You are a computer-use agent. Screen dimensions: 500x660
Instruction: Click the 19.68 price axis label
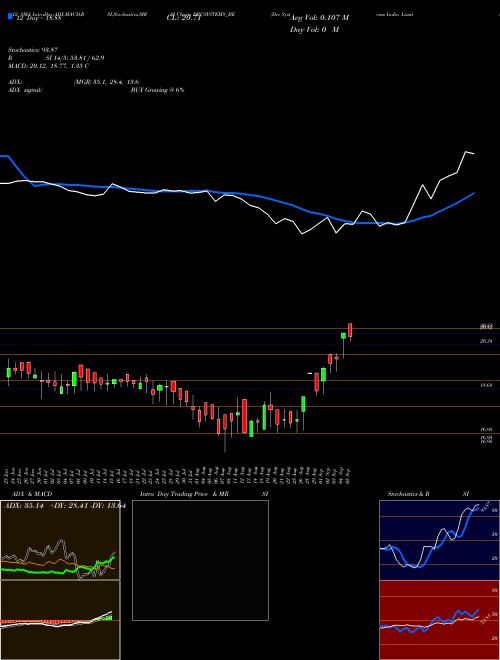click(x=486, y=386)
